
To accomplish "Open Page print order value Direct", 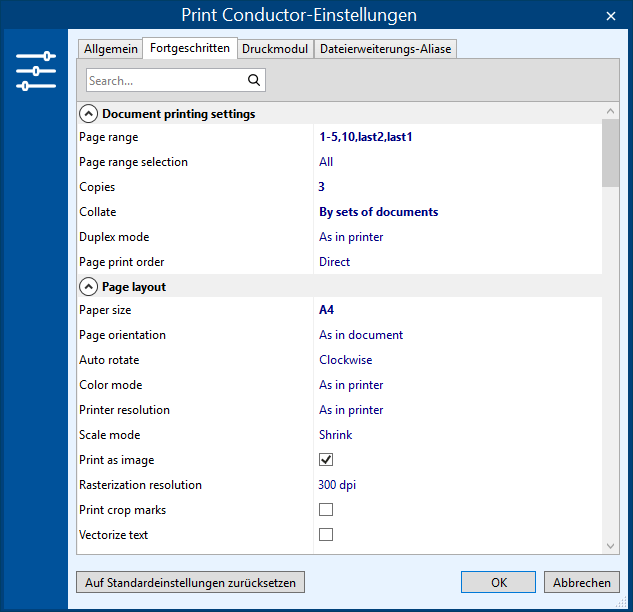I will click(334, 262).
